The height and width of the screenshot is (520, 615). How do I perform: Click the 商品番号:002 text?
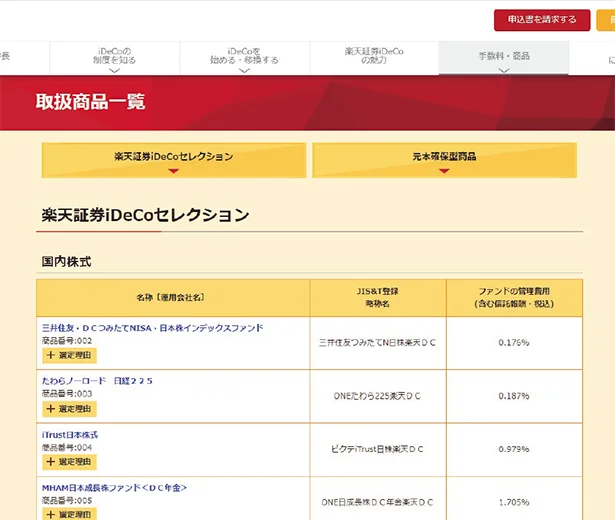[x=67, y=341]
